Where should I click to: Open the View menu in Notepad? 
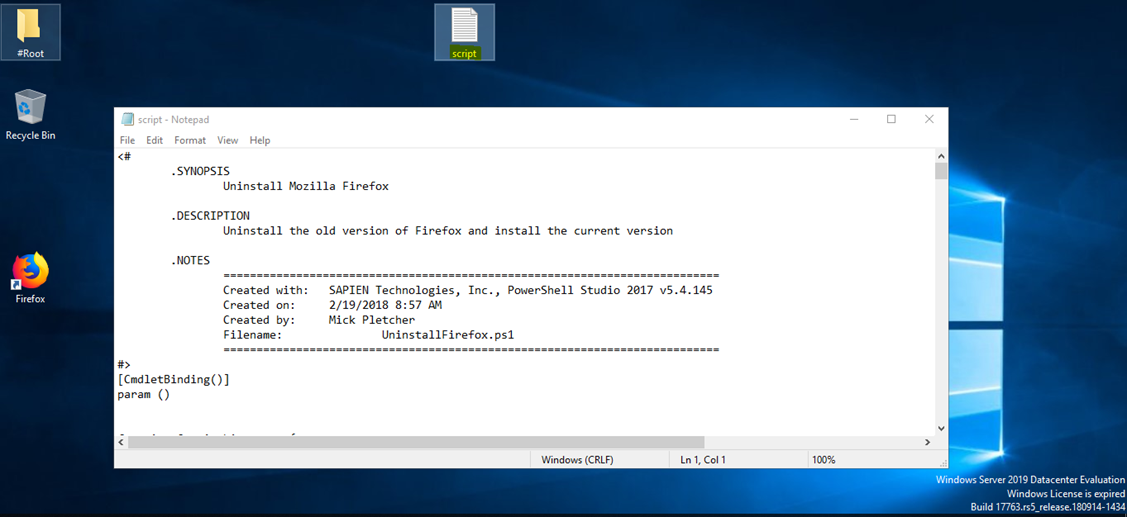(228, 140)
